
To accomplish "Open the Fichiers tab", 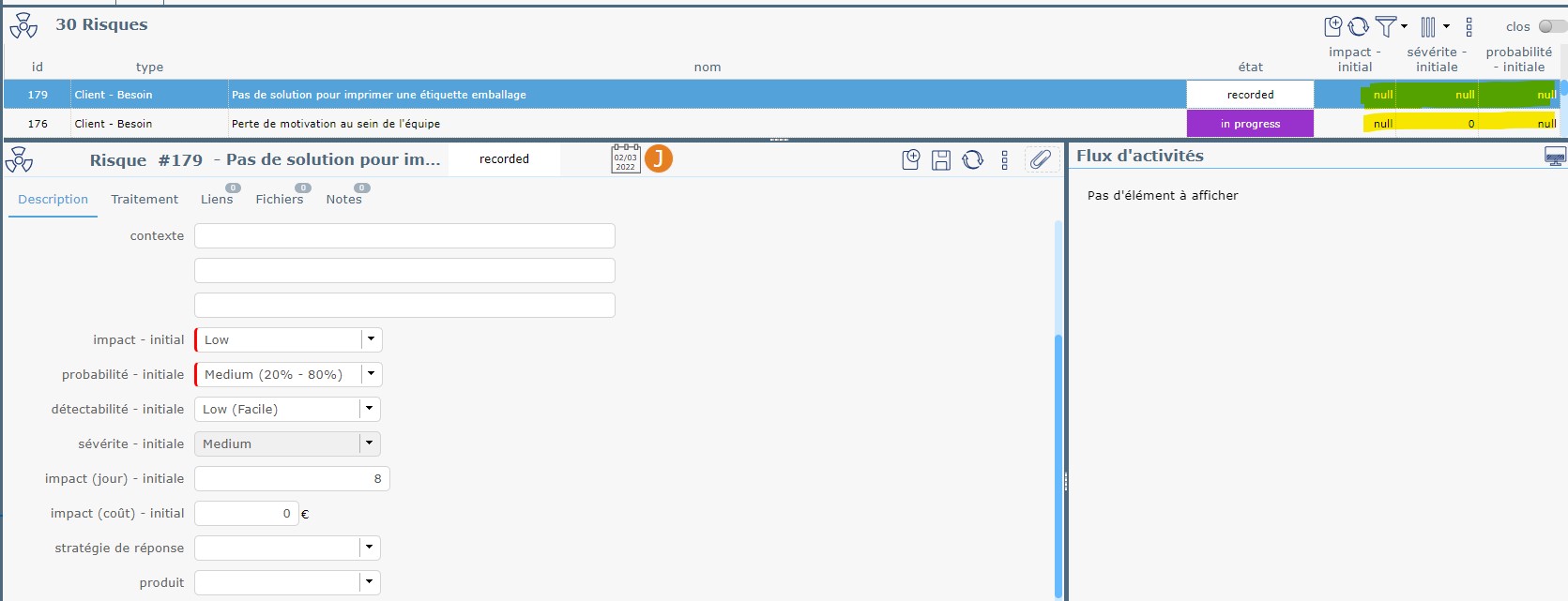I will (x=280, y=200).
